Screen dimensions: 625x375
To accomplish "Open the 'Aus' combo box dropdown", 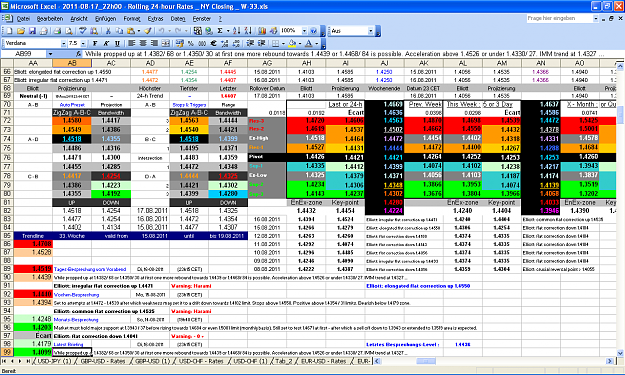I will pyautogui.click(x=370, y=31).
